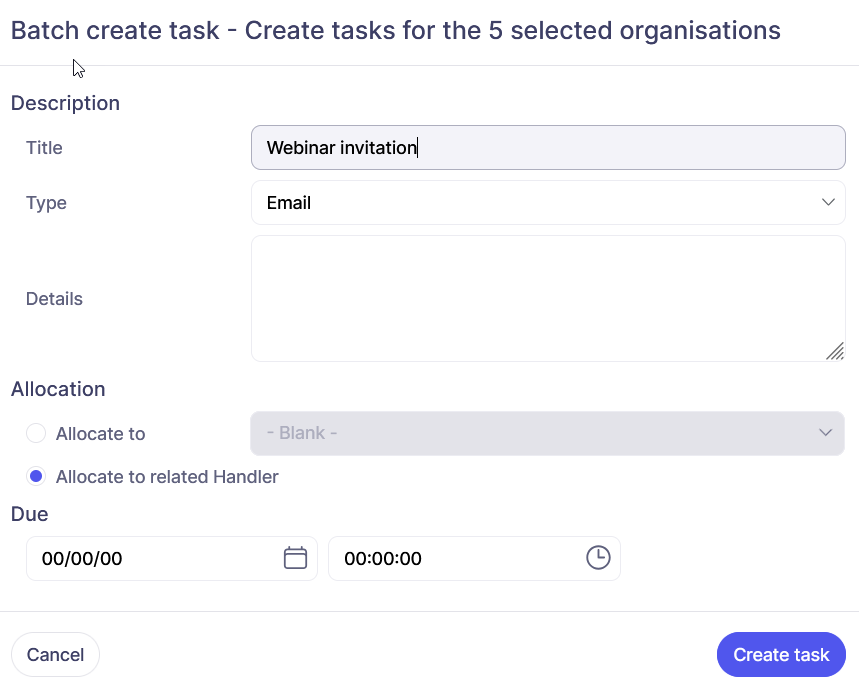859x686 pixels.
Task: Click the 'Title' field label
Action: point(44,148)
